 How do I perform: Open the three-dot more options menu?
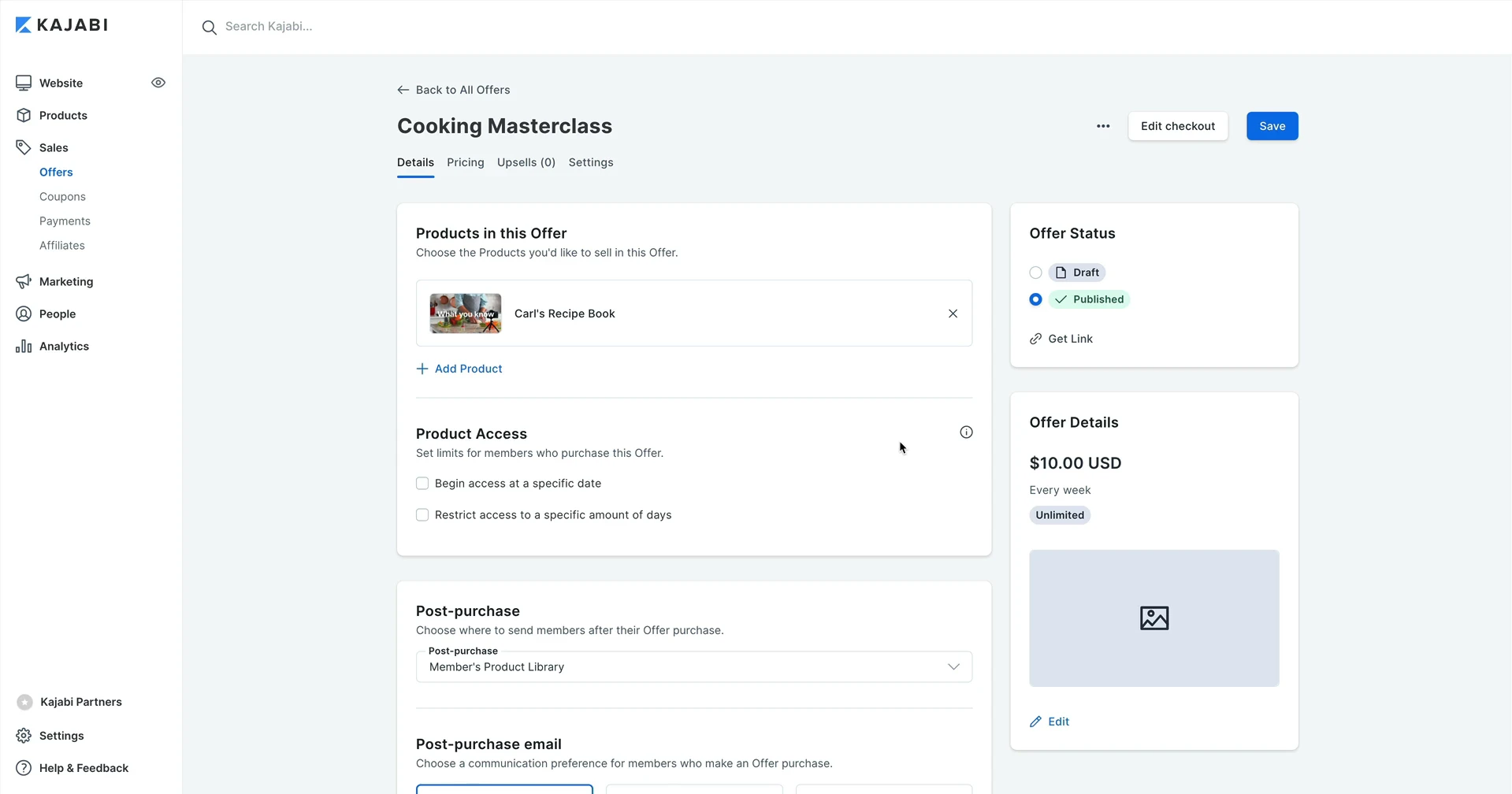pos(1103,126)
